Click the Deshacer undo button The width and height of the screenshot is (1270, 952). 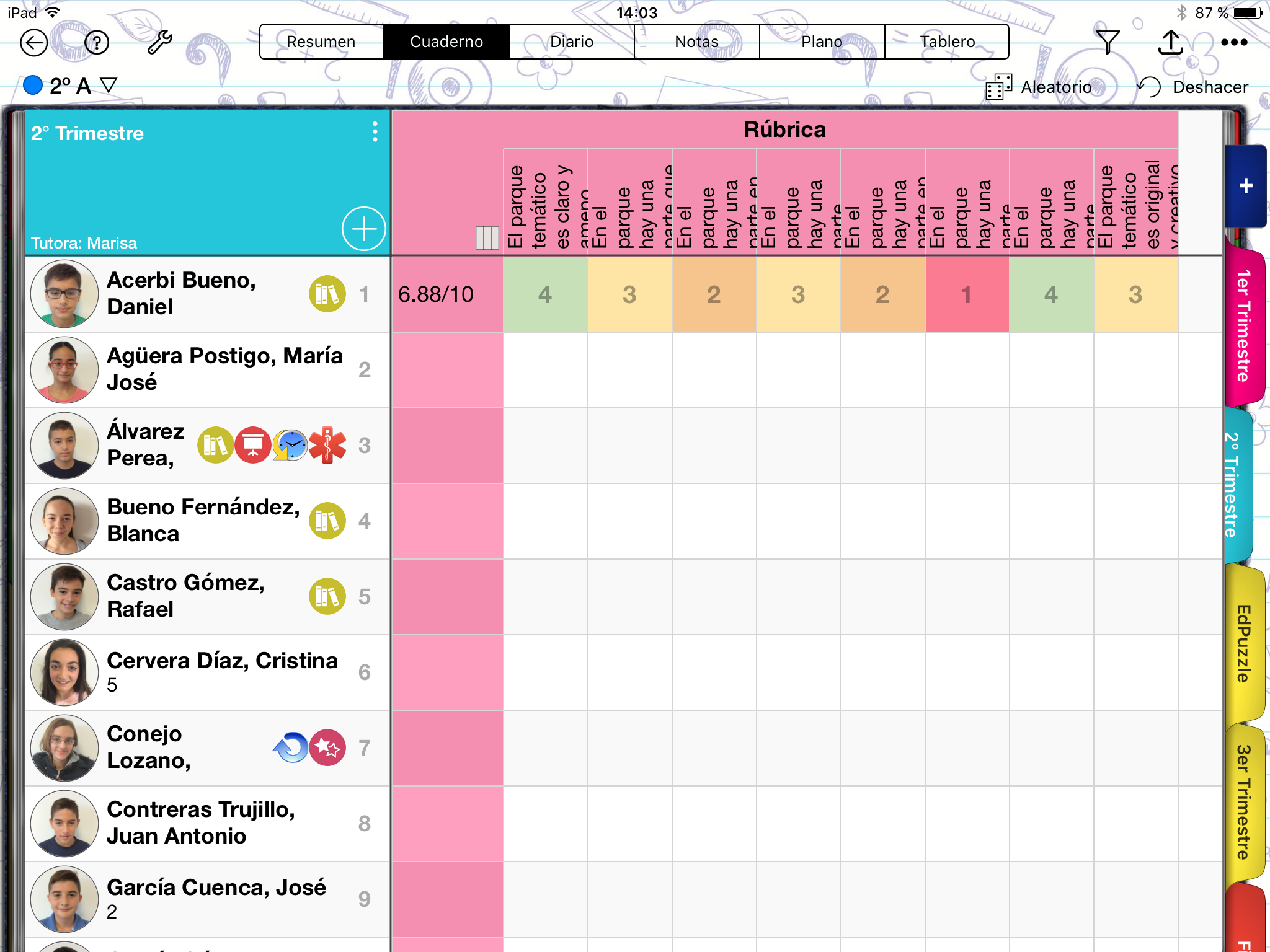[x=1193, y=87]
